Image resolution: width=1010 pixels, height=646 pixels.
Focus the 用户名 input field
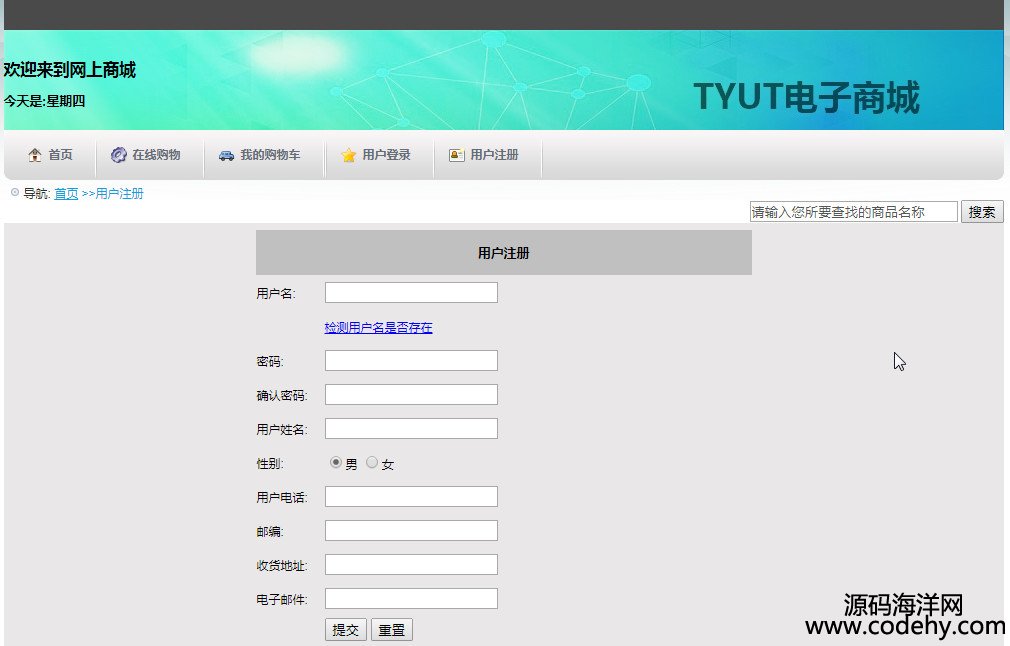pyautogui.click(x=411, y=292)
